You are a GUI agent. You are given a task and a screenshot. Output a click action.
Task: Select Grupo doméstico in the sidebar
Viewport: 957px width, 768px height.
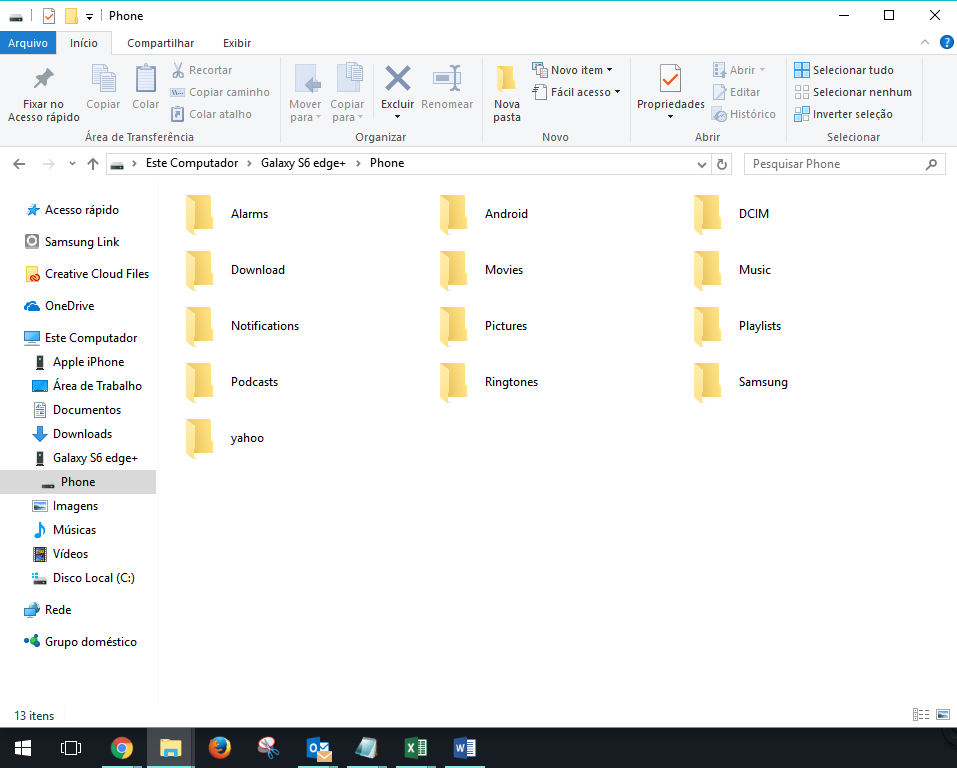(x=90, y=642)
